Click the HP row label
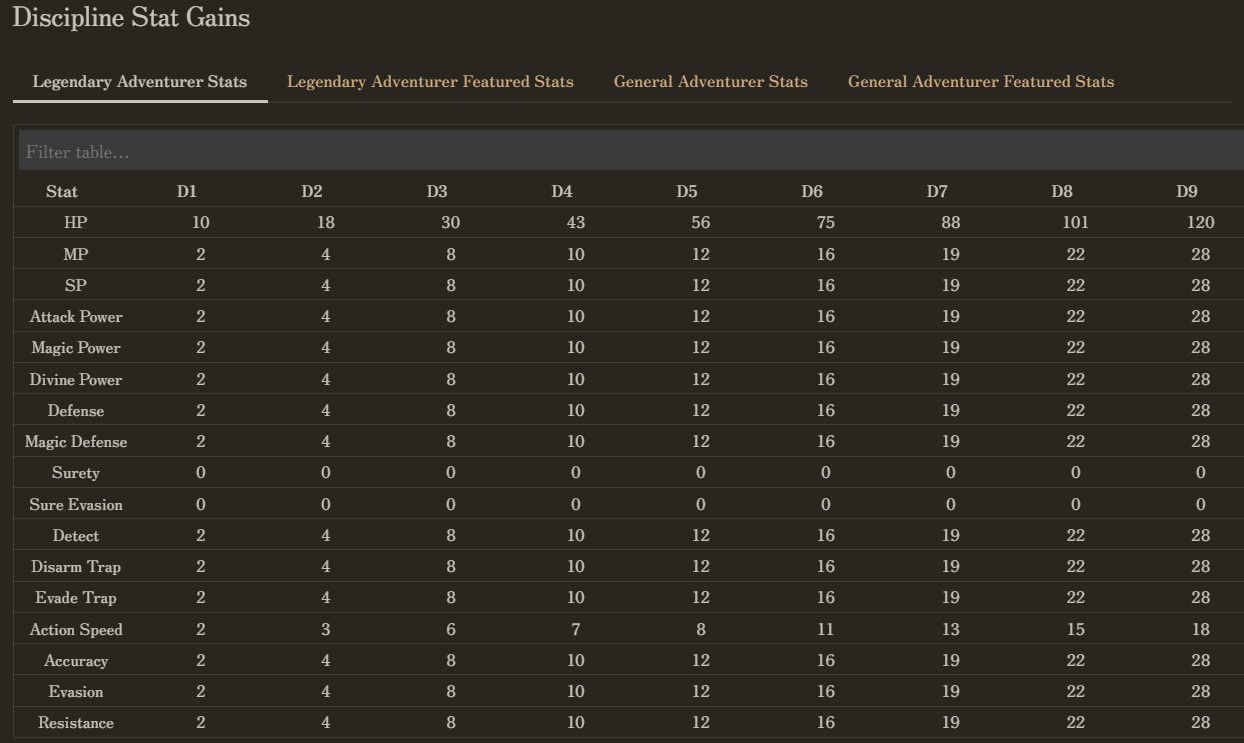Screen dimensions: 1244x743 (76, 223)
